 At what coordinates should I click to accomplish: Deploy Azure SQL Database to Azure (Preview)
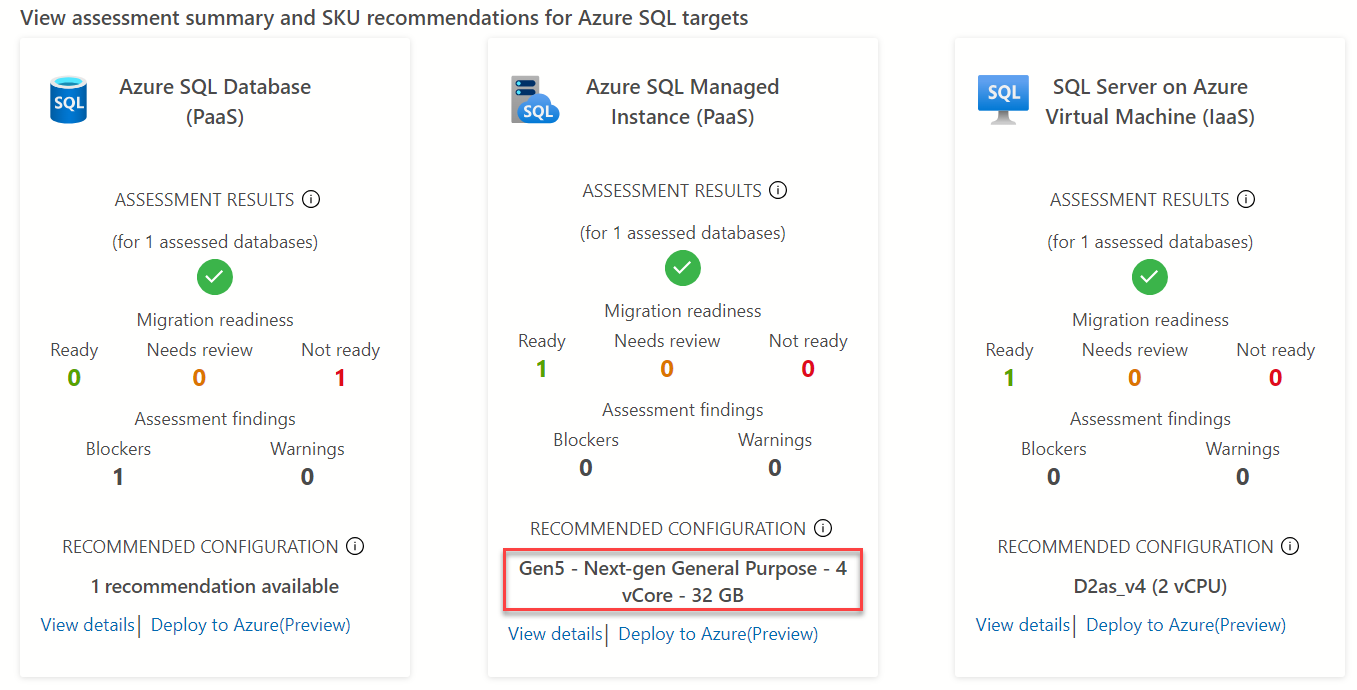pos(251,625)
